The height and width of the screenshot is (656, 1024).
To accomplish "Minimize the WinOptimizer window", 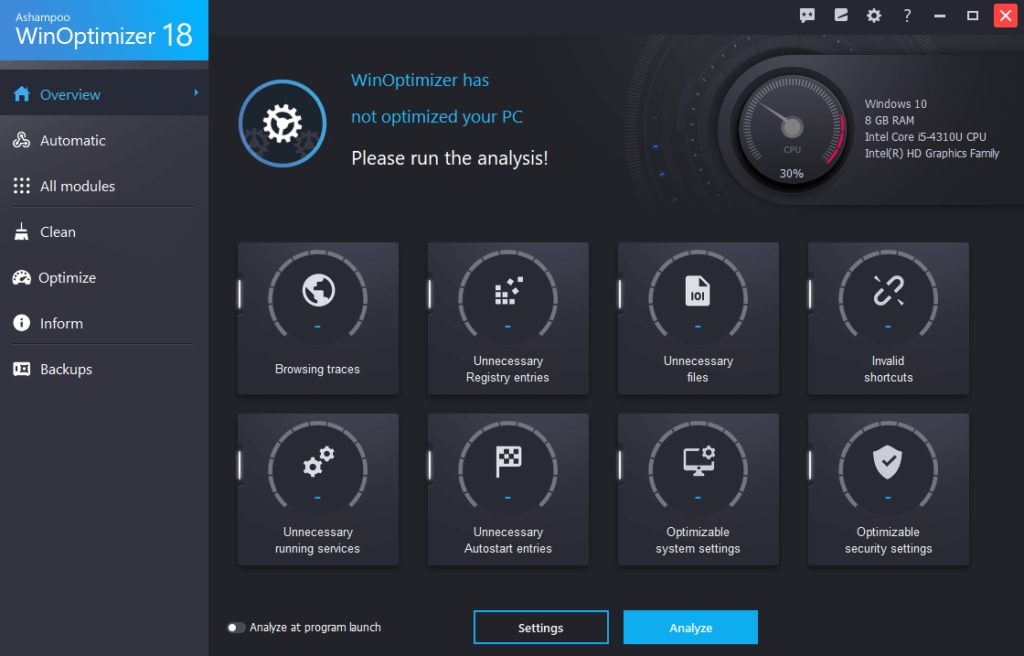I will click(940, 16).
